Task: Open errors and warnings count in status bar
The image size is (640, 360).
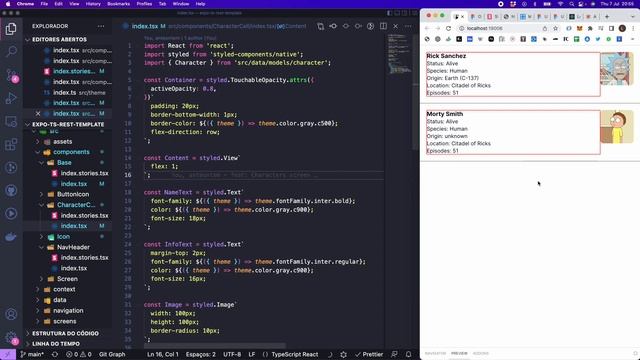Action: [79, 354]
